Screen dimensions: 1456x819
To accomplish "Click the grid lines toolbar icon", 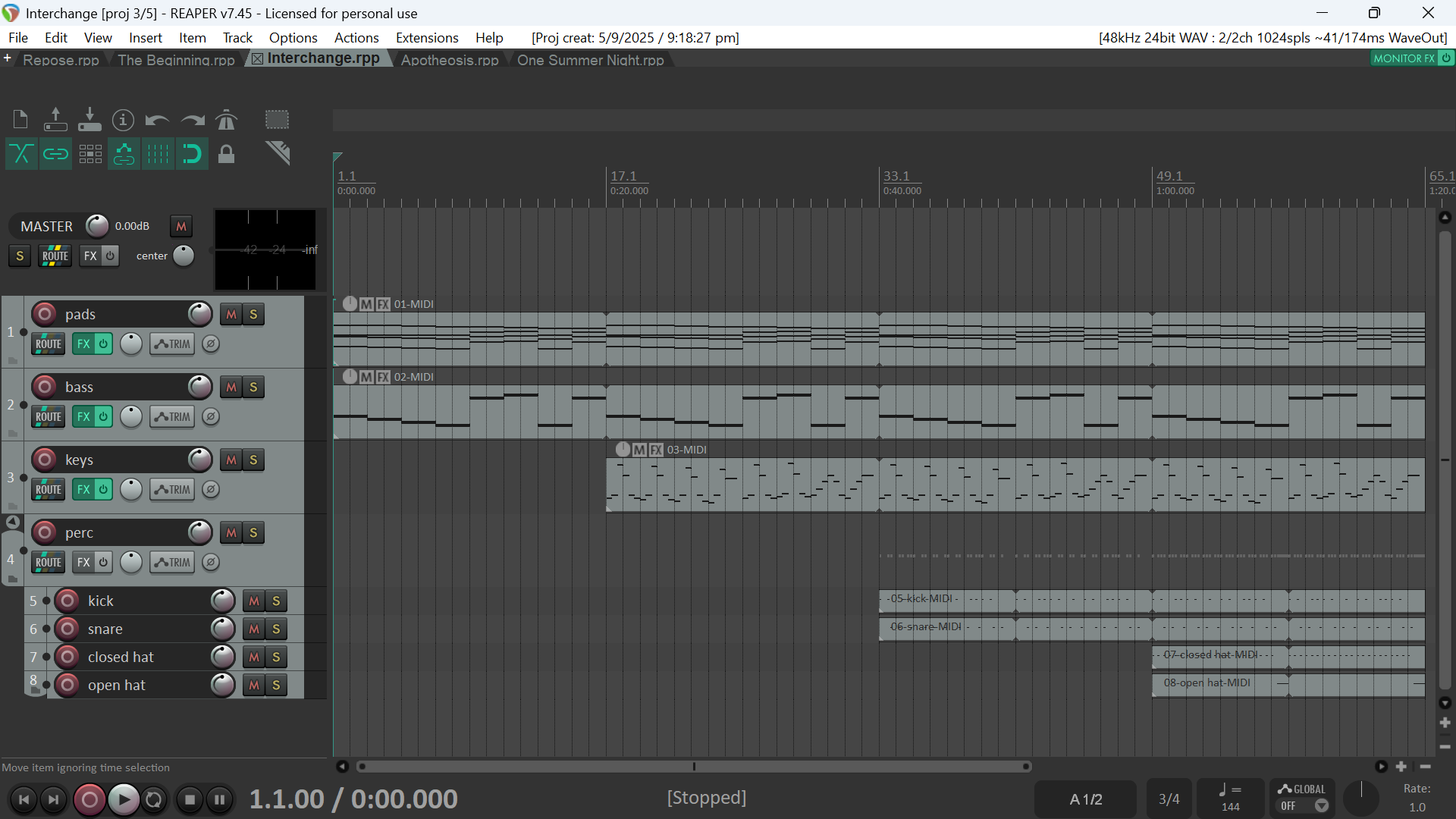I will coord(158,154).
